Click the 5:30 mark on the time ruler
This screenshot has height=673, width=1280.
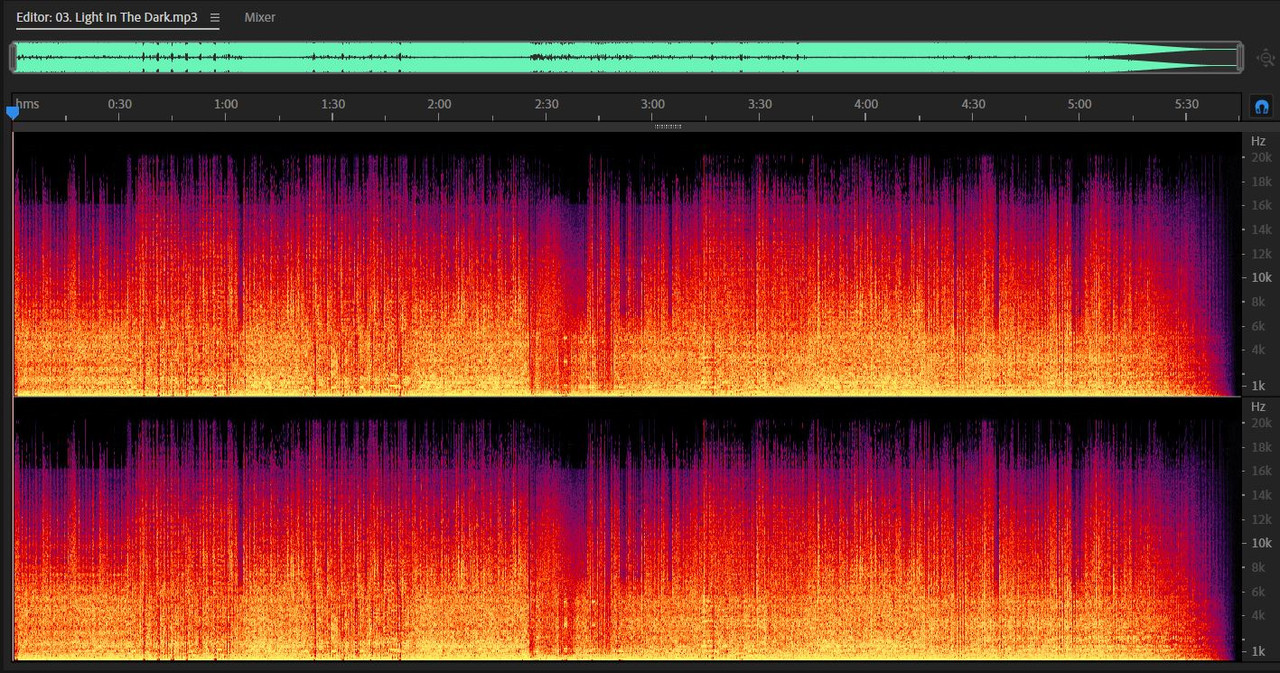coord(1186,104)
